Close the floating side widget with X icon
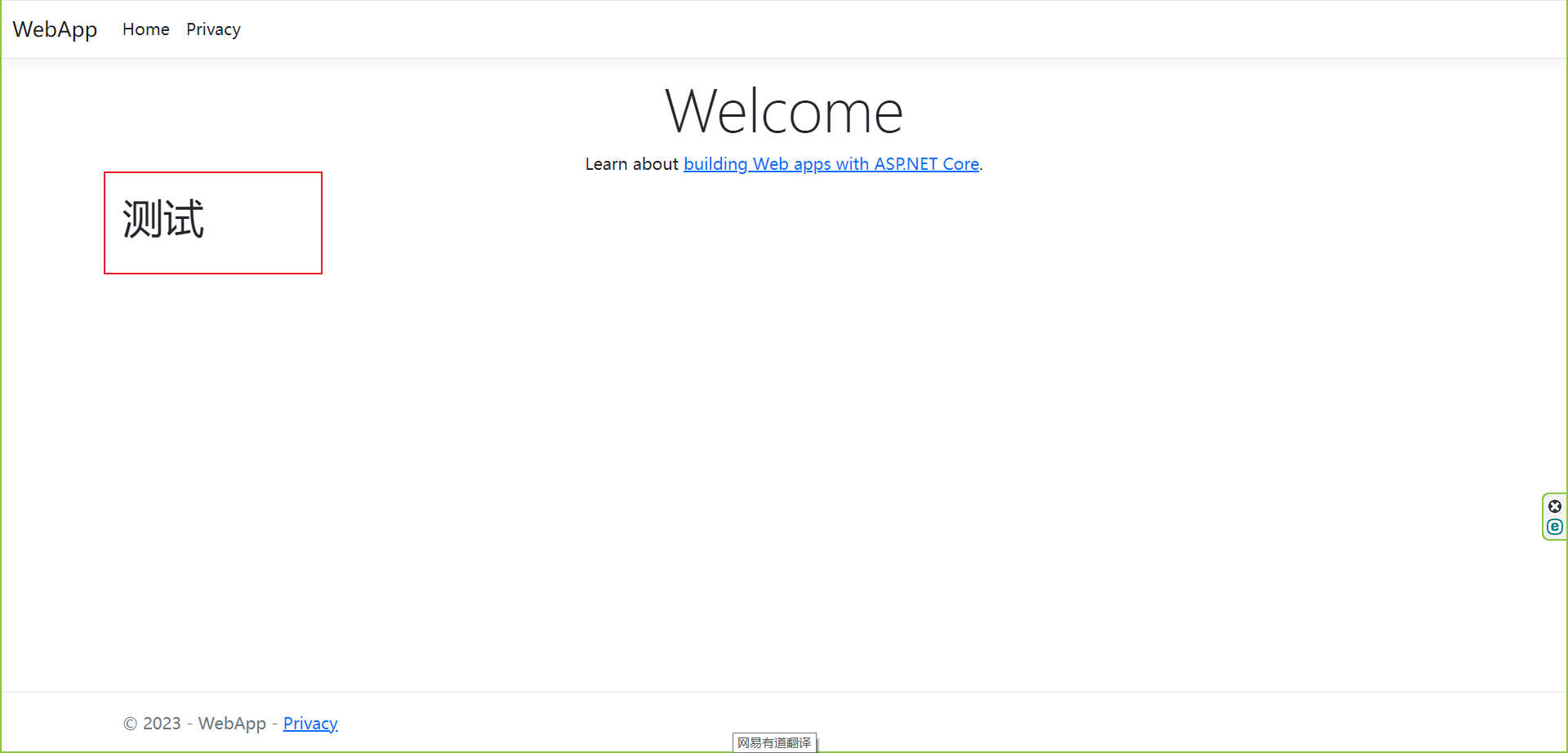1568x753 pixels. [x=1555, y=506]
